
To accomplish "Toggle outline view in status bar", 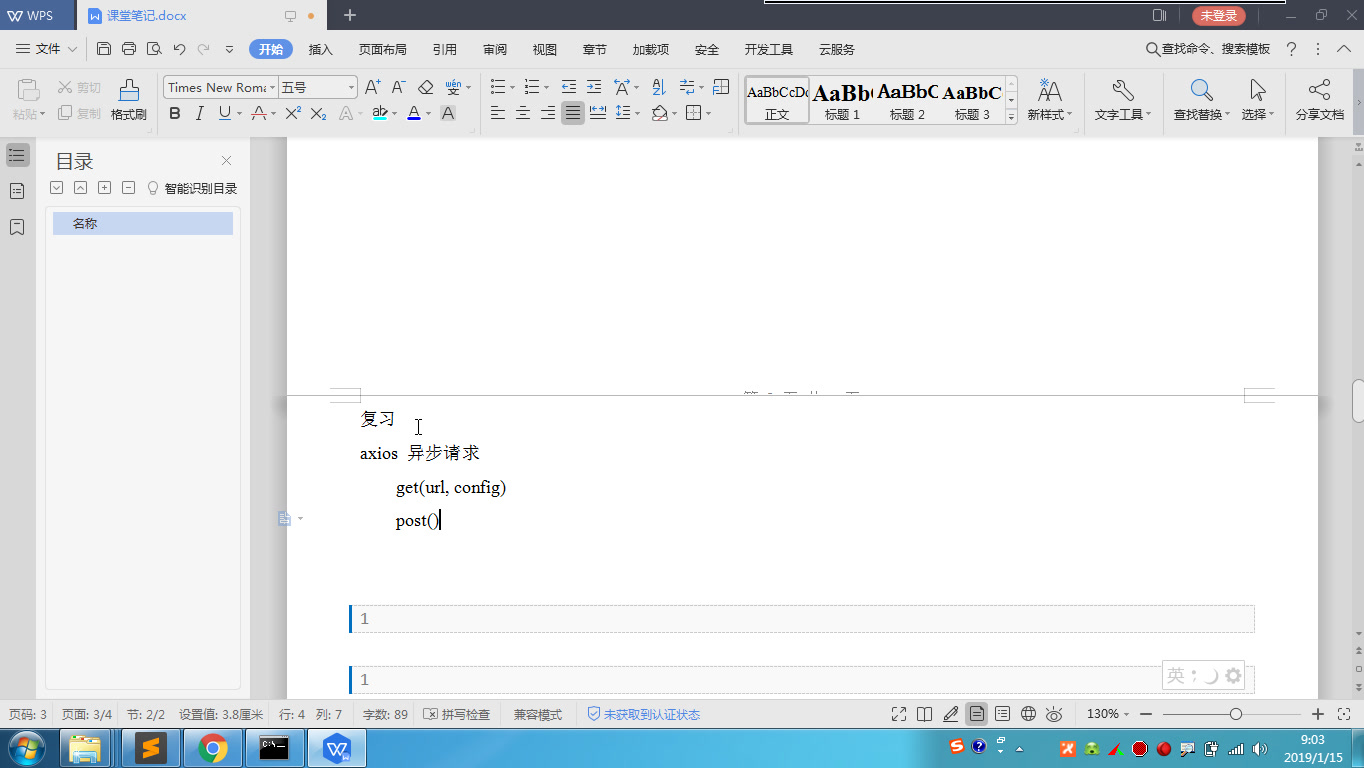I will coord(1003,714).
